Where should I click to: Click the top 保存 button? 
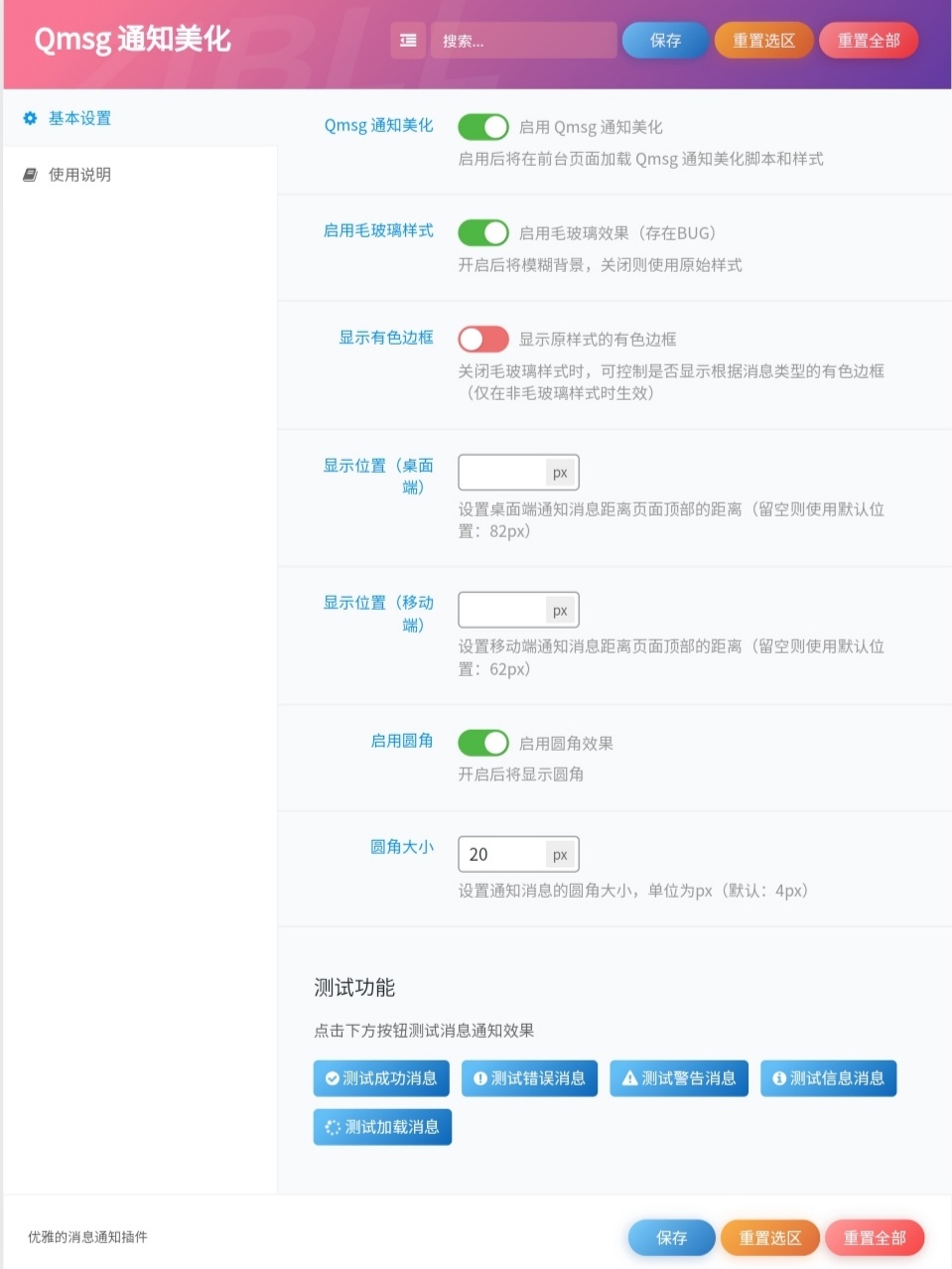pos(664,41)
